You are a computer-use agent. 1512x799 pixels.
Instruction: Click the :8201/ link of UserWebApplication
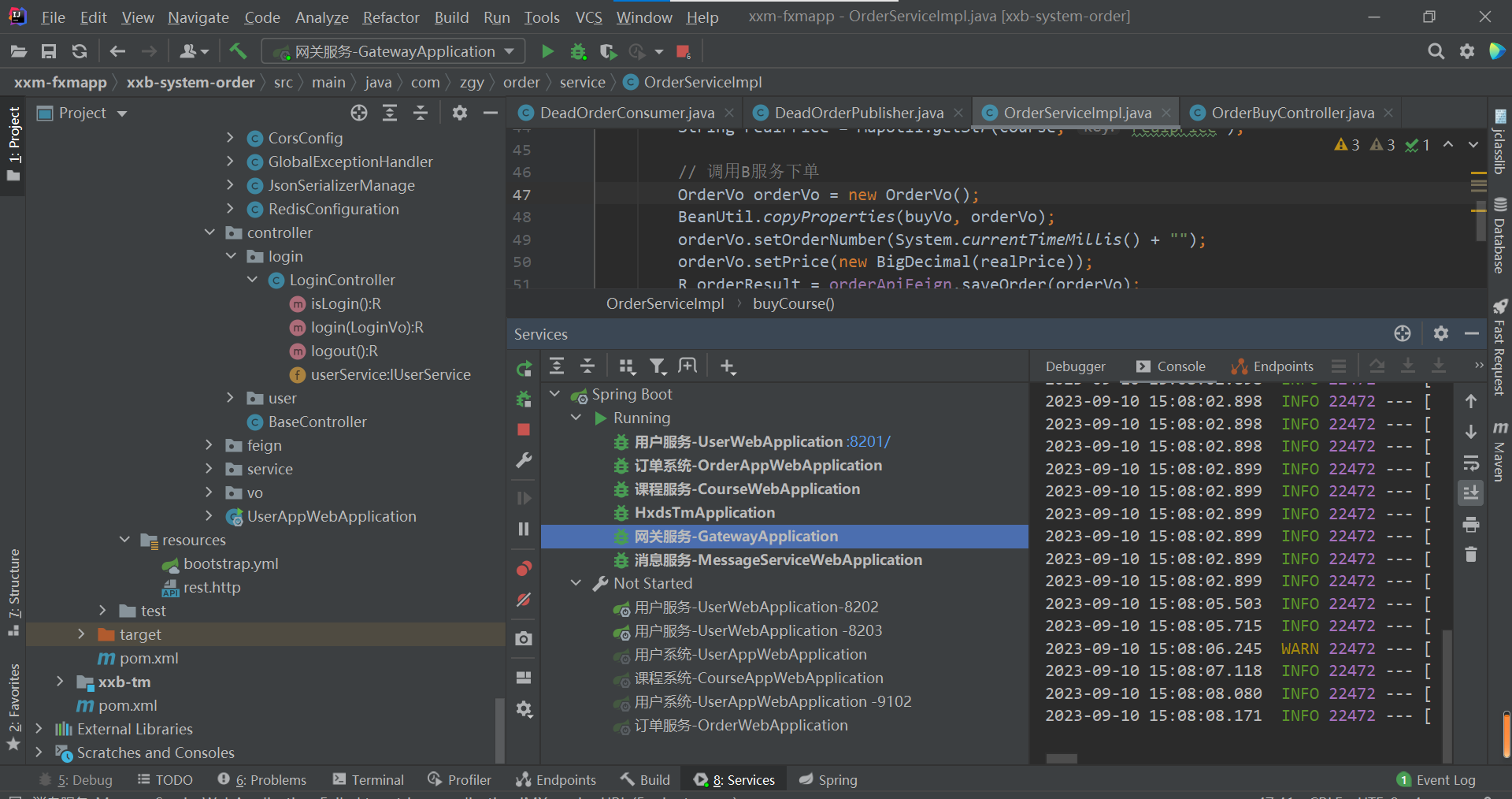[x=869, y=442]
